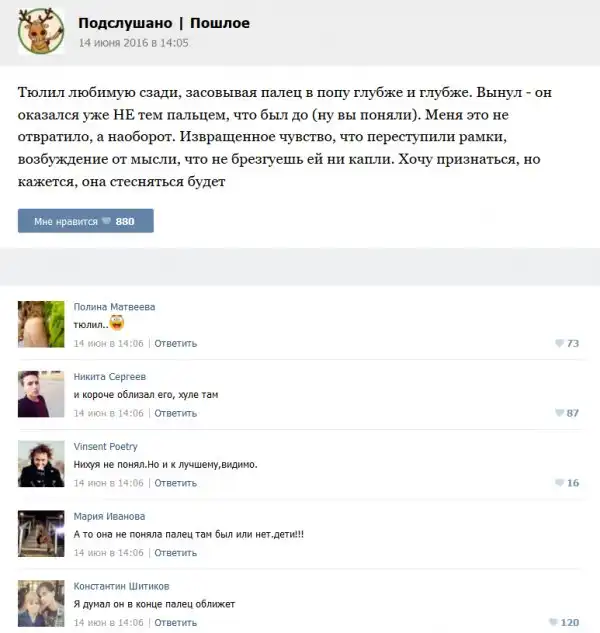Click the heart icon with 120 likes

coord(554,622)
